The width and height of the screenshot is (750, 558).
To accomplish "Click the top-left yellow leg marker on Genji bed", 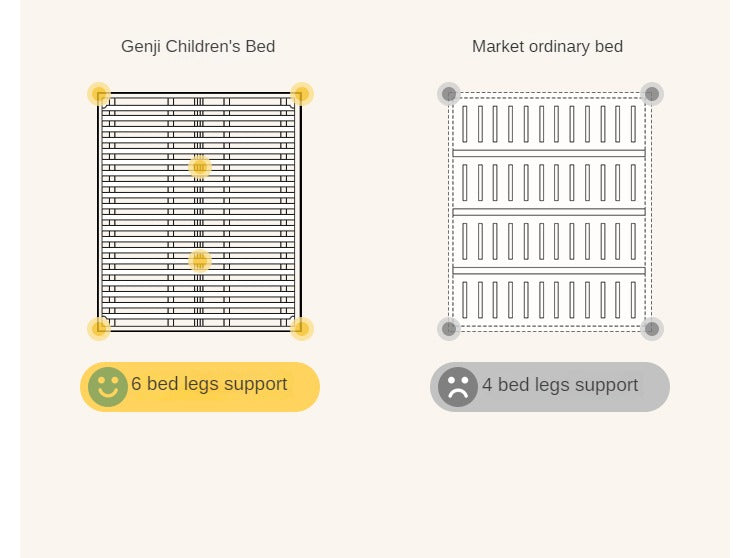I will (x=99, y=94).
